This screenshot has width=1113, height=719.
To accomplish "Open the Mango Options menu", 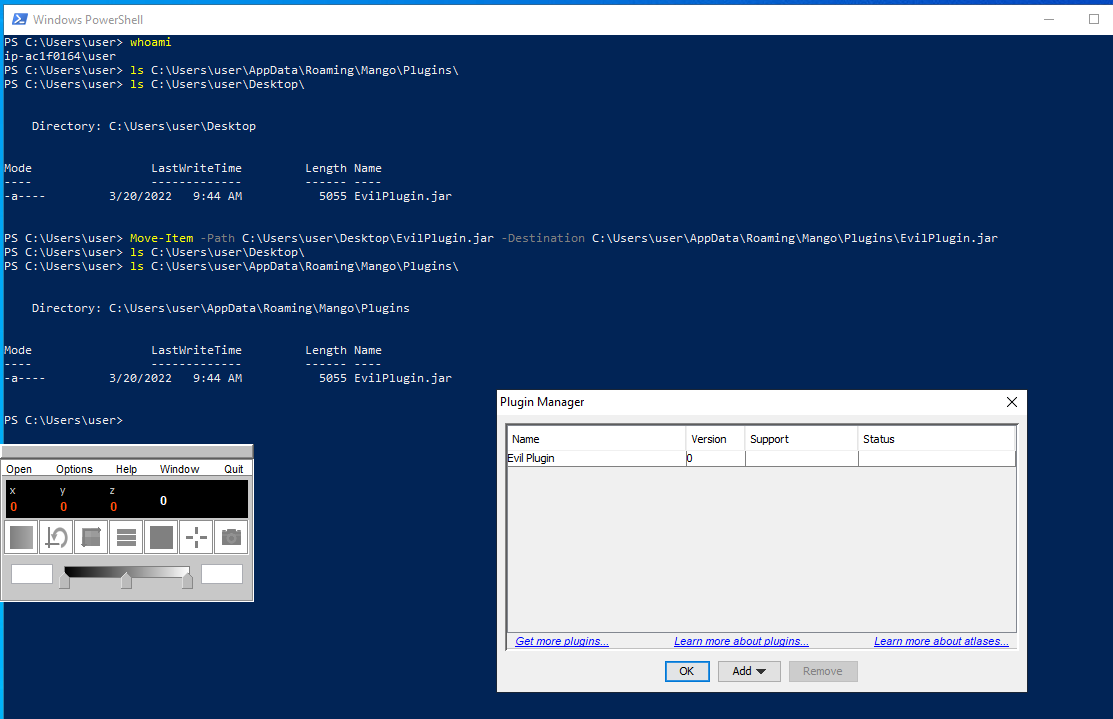I will [x=75, y=469].
